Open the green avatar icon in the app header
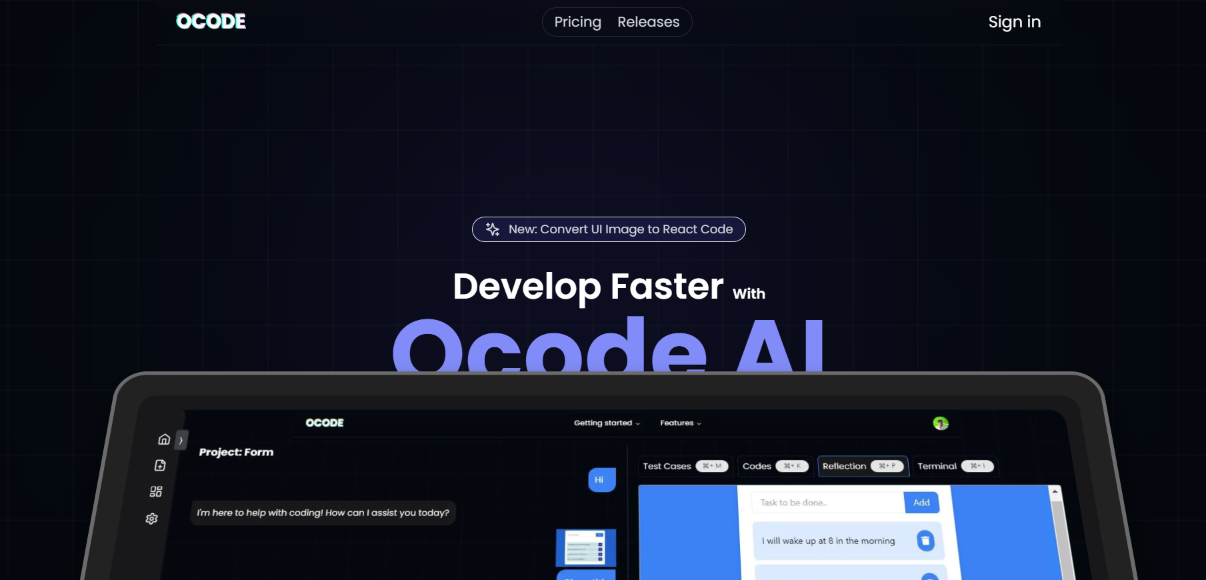1206x580 pixels. 940,423
